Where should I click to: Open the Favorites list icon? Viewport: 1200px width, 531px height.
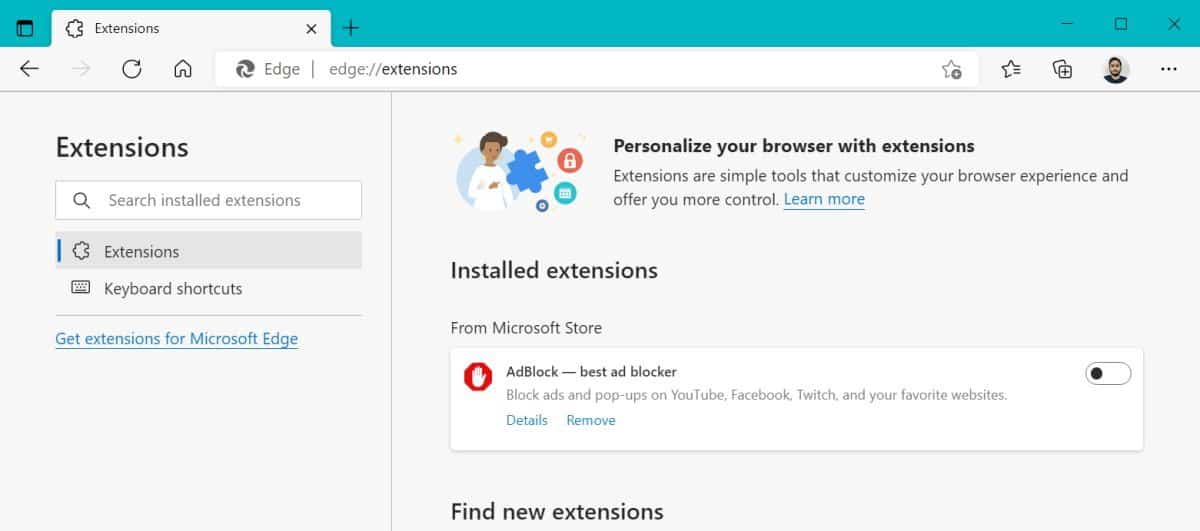[x=1011, y=69]
